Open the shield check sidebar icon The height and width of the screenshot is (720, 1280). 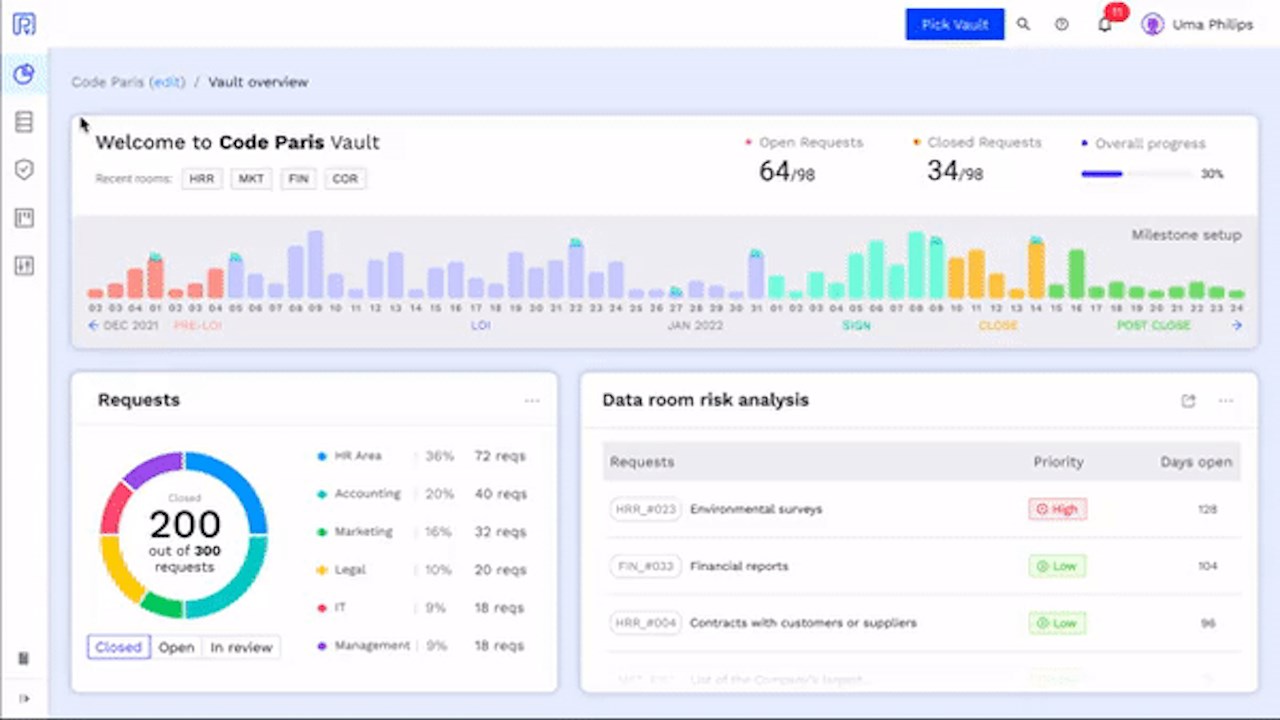click(24, 170)
